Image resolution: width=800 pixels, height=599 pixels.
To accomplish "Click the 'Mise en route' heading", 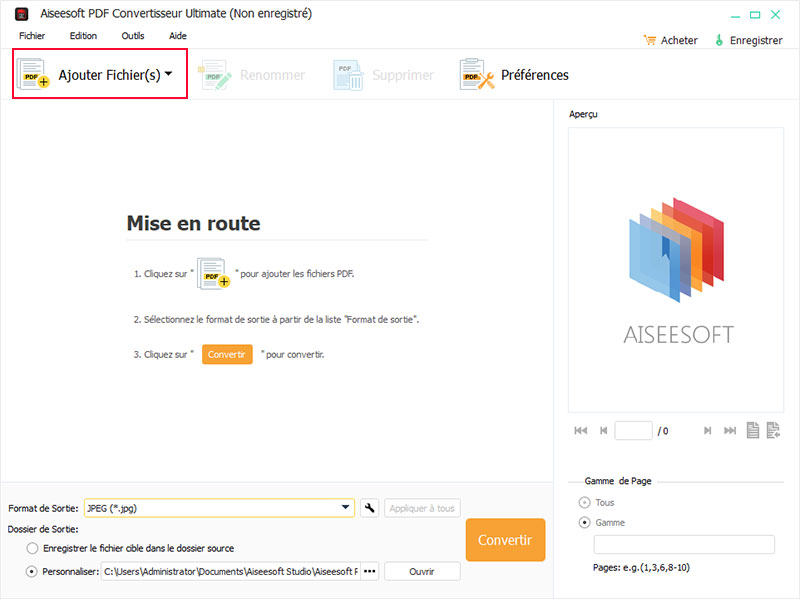I will coord(193,223).
